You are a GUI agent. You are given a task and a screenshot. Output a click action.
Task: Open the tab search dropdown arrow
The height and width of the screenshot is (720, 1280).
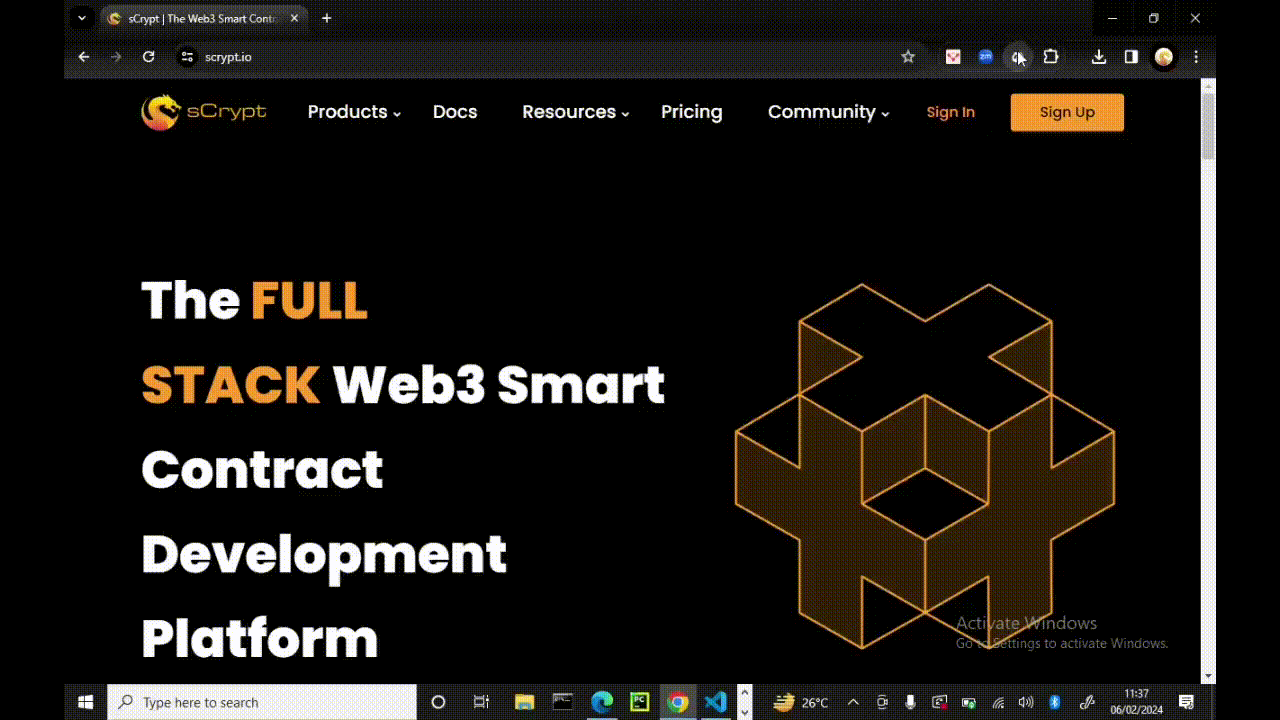tap(82, 18)
